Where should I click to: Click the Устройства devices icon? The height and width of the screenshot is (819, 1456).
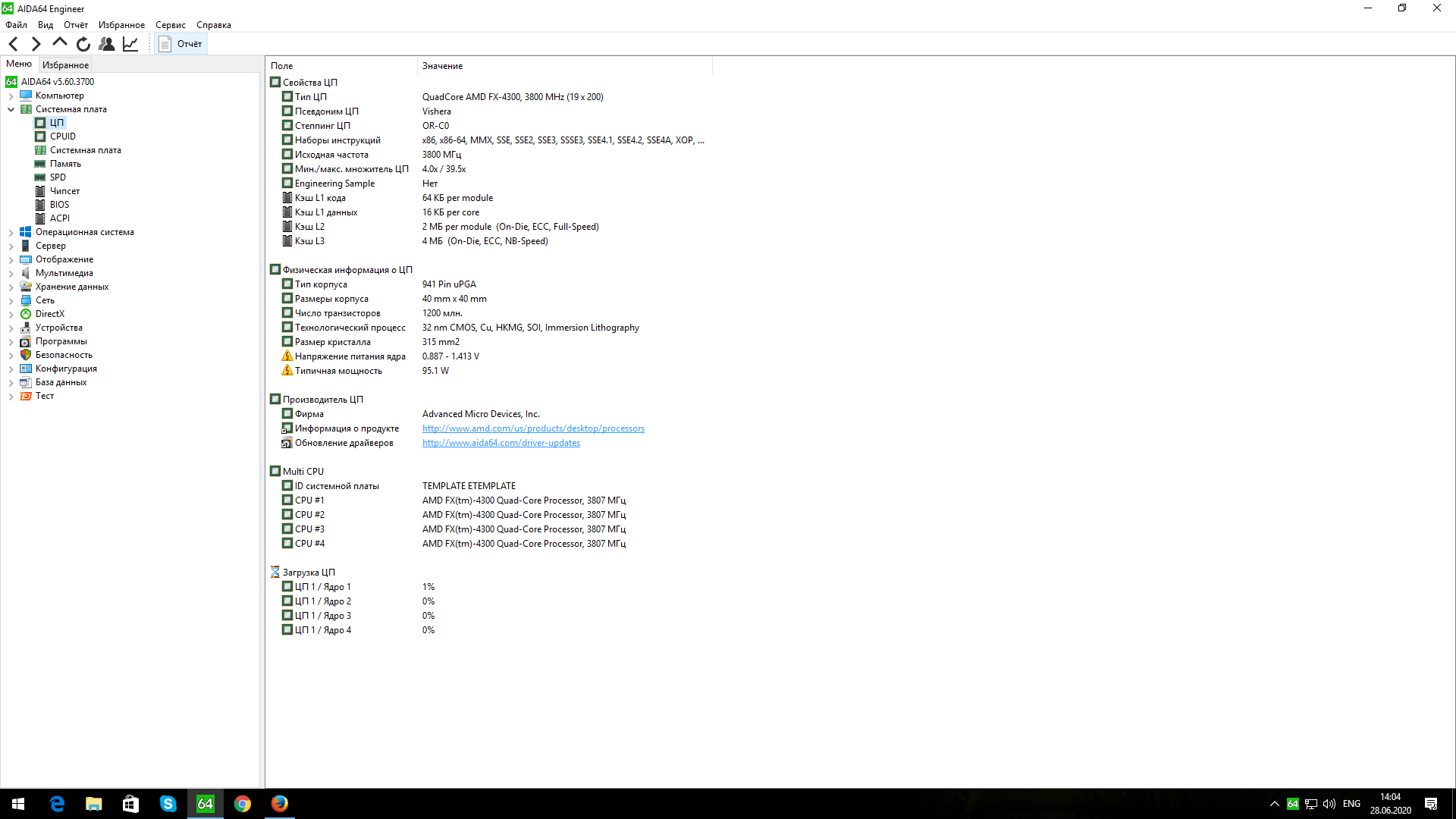26,328
